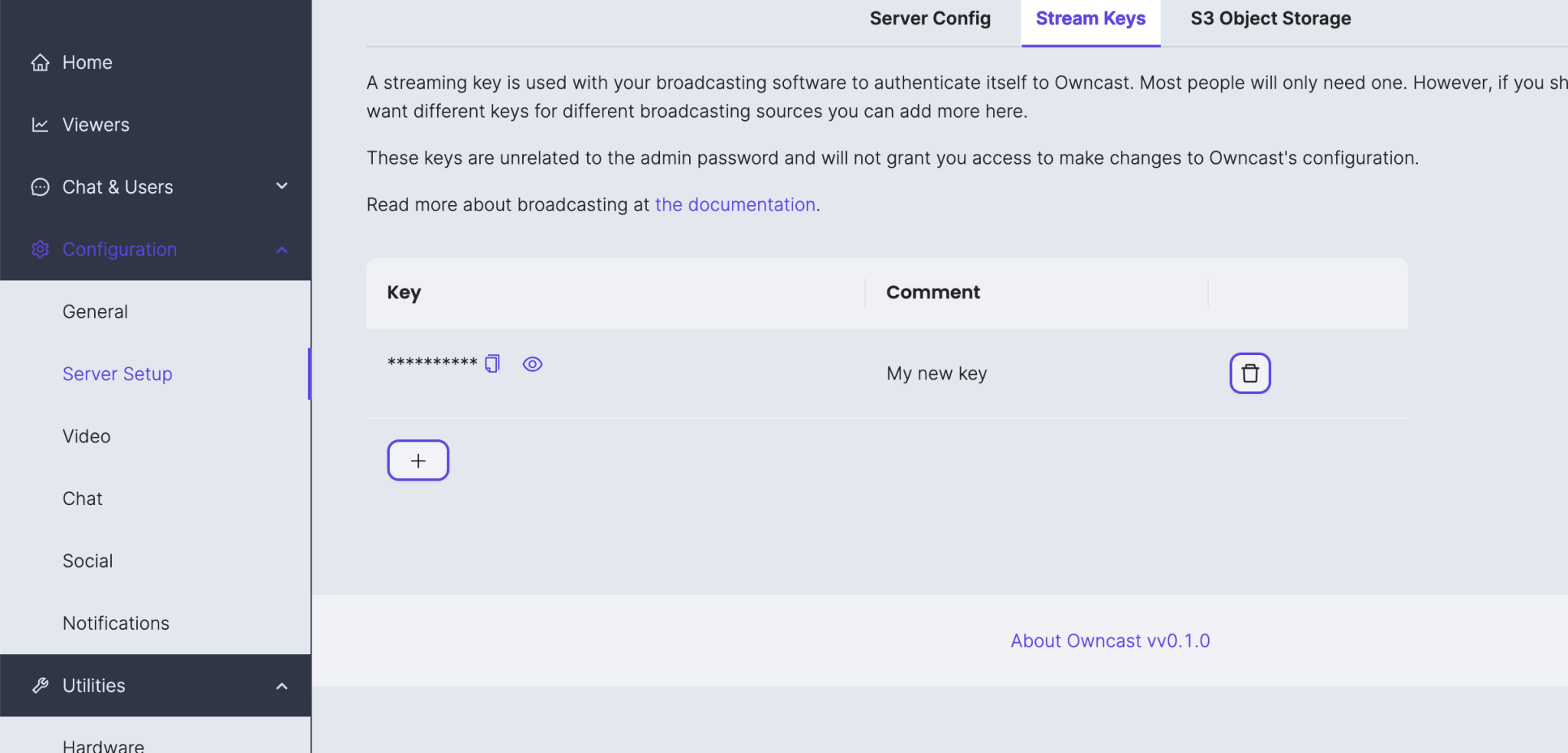Viewport: 1568px width, 753px height.
Task: Open About Owncast version link
Action: click(x=1109, y=641)
